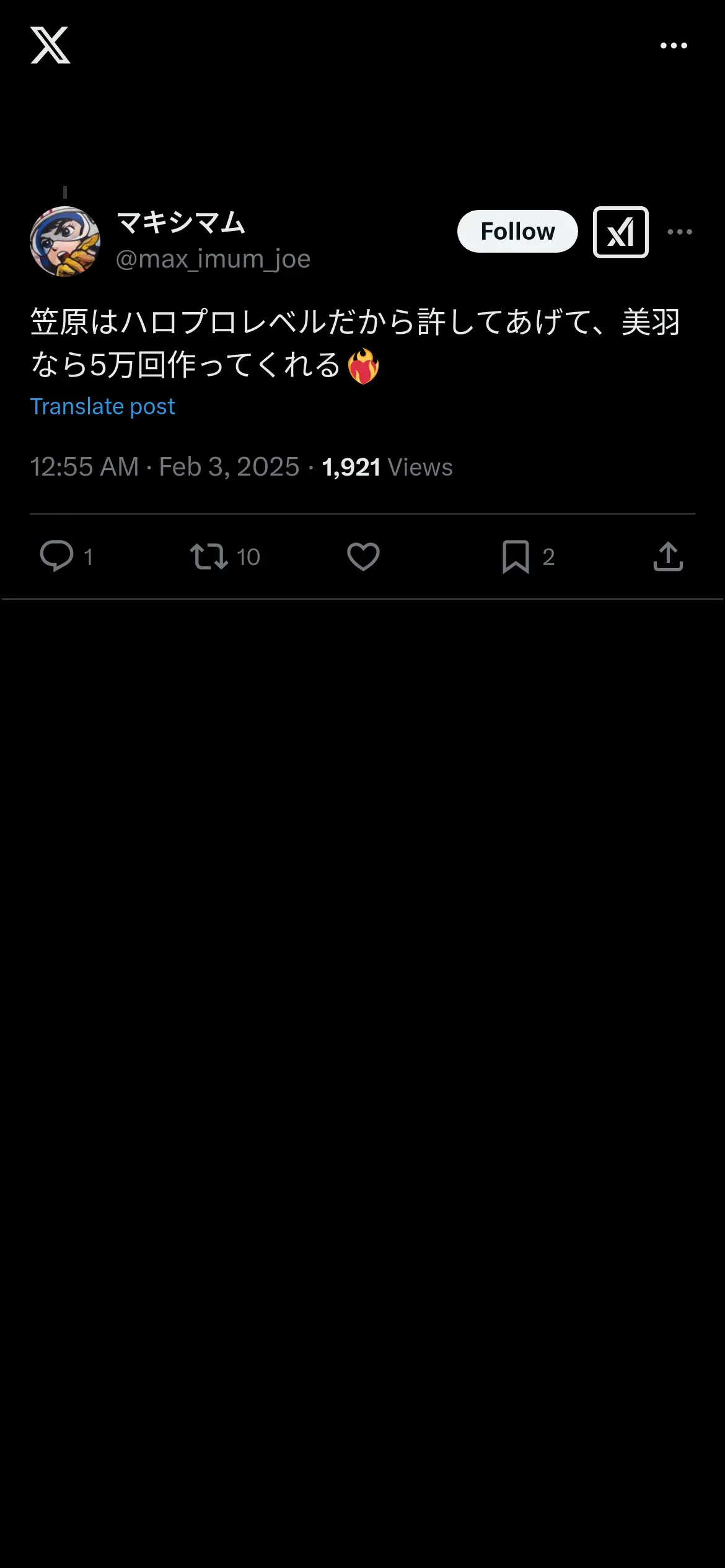Follow the user マキシマム
Screen dimensions: 725x1568
[517, 232]
